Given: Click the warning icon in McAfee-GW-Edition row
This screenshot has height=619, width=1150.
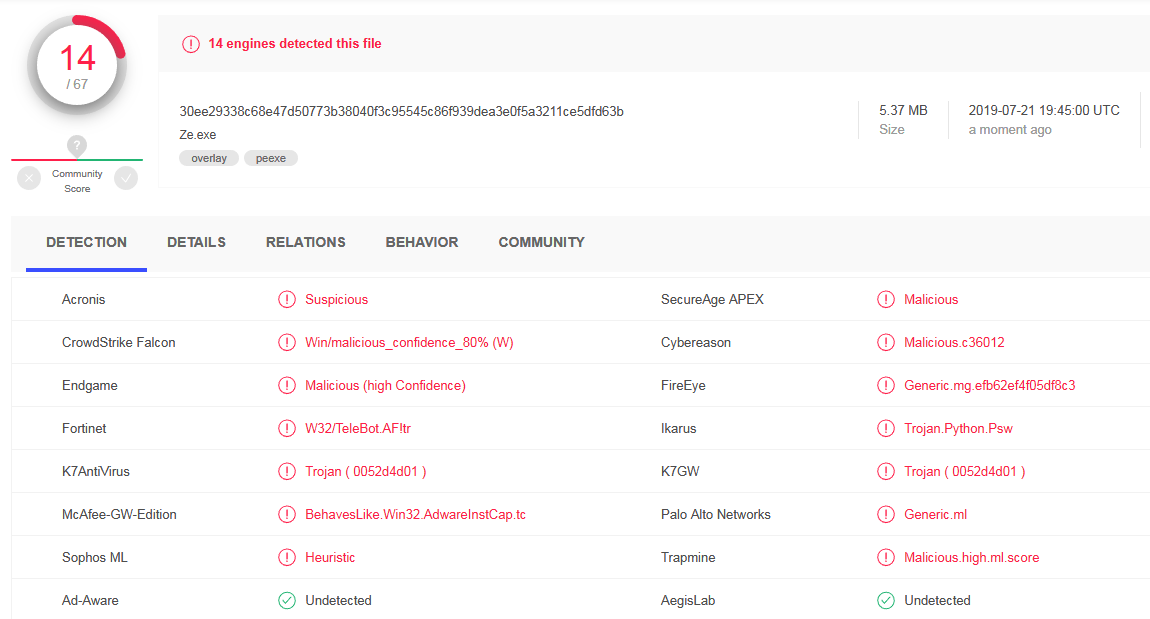Looking at the screenshot, I should click(x=287, y=515).
